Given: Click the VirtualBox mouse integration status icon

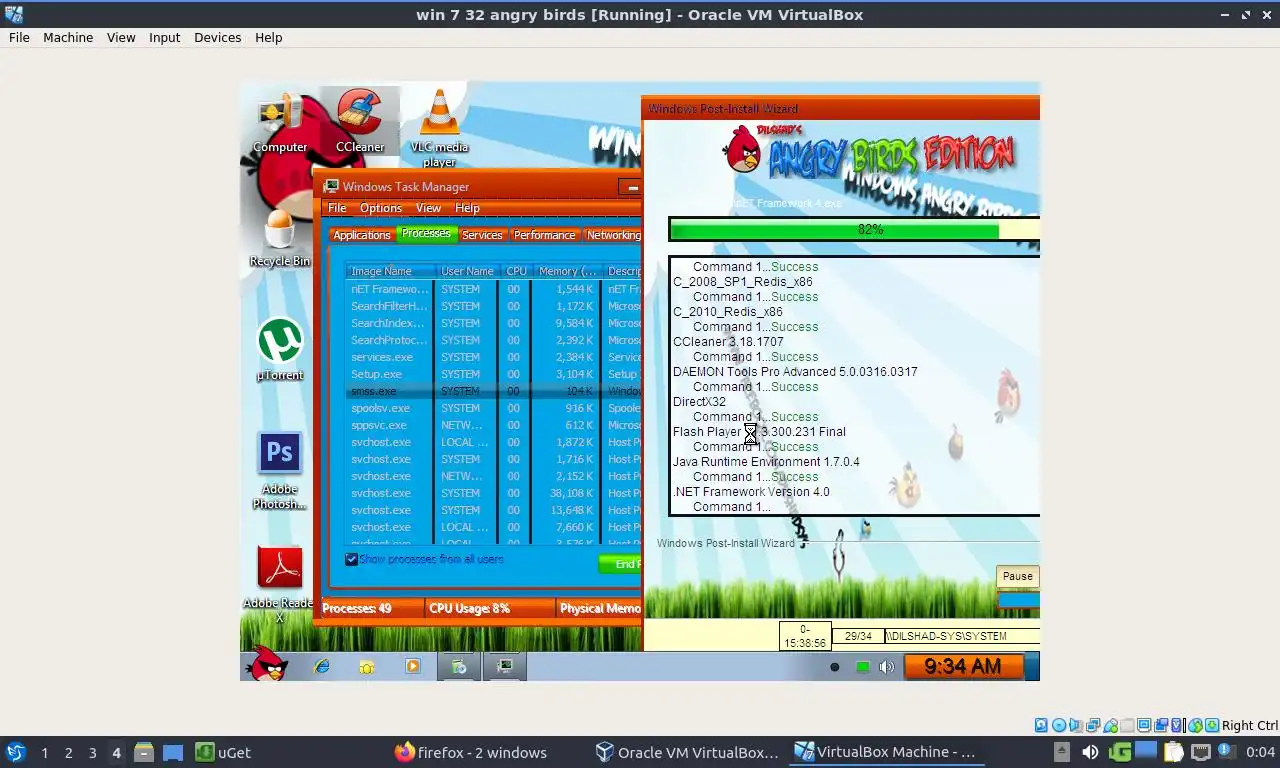Looking at the screenshot, I should (1195, 725).
